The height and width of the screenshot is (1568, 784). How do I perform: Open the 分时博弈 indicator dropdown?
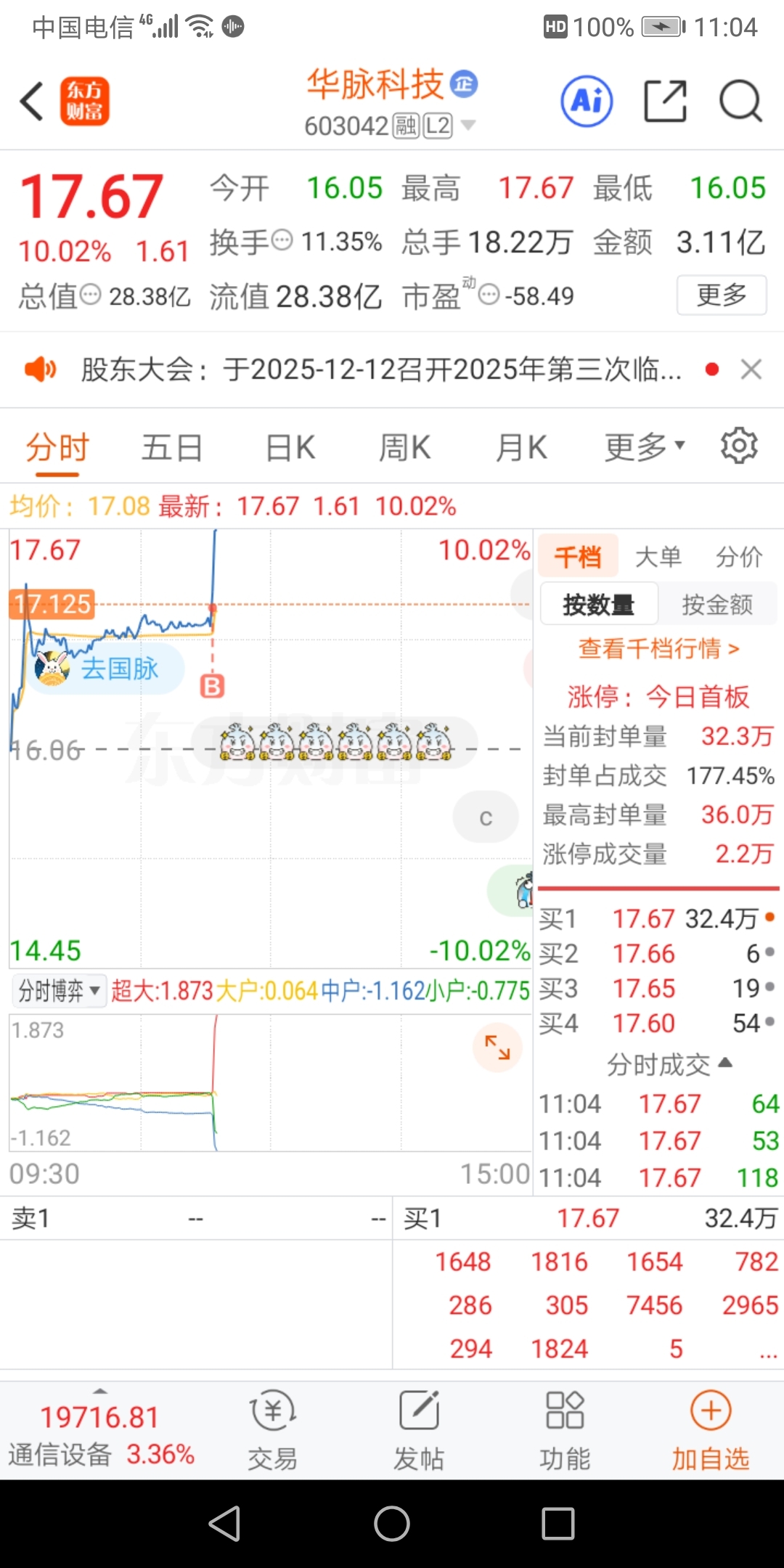coord(60,991)
